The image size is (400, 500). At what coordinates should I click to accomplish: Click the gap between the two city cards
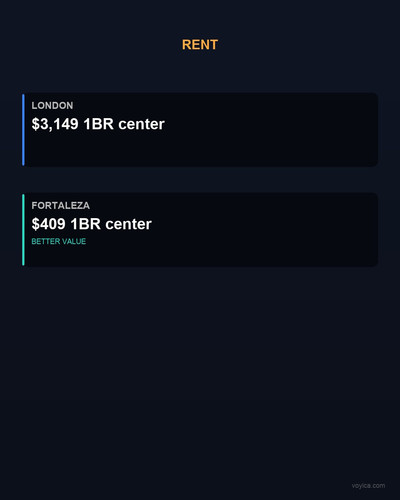click(x=200, y=180)
